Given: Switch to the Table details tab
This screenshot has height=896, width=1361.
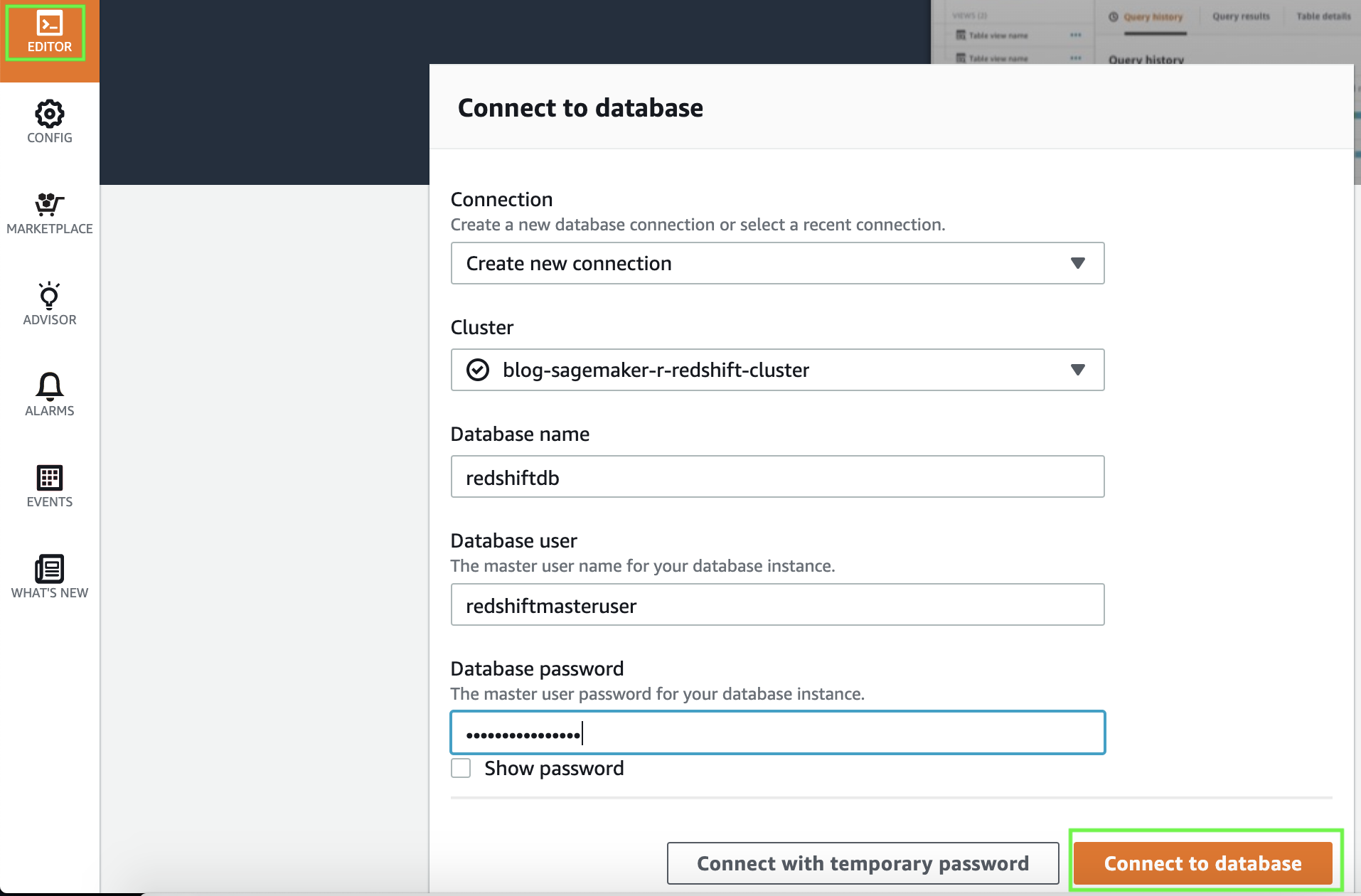Looking at the screenshot, I should (x=1323, y=16).
